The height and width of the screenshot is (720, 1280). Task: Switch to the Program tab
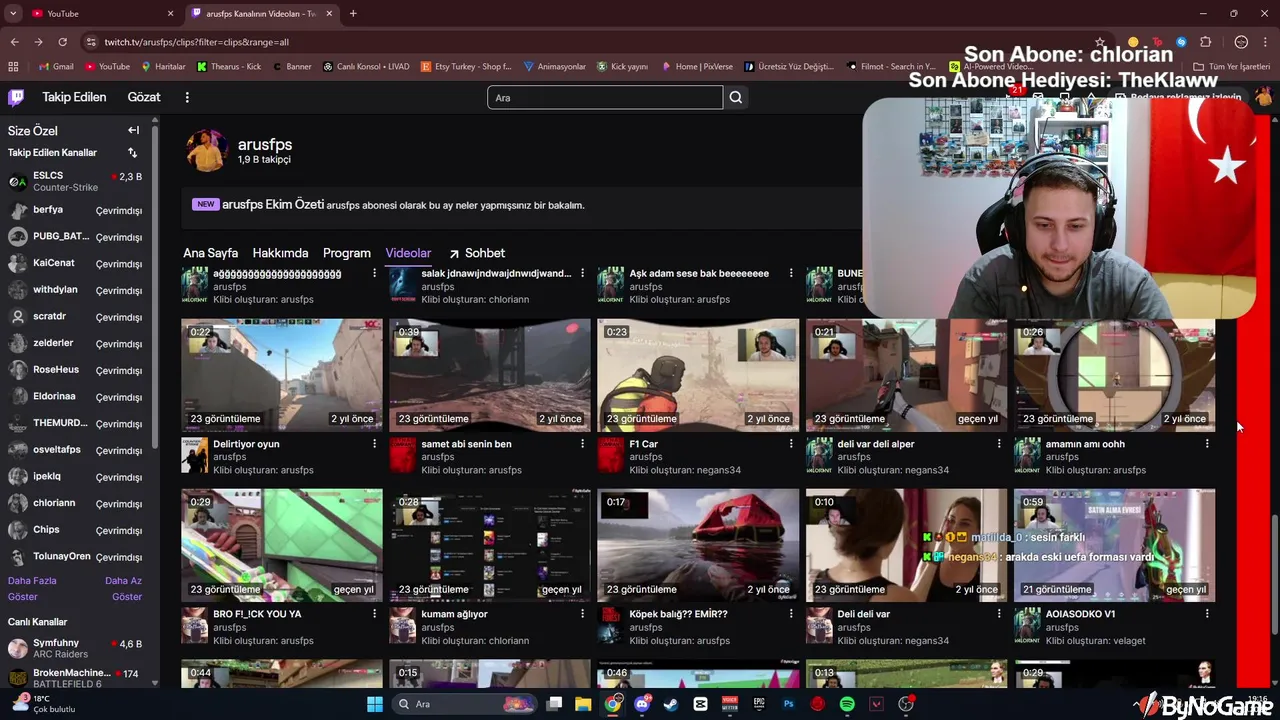347,253
